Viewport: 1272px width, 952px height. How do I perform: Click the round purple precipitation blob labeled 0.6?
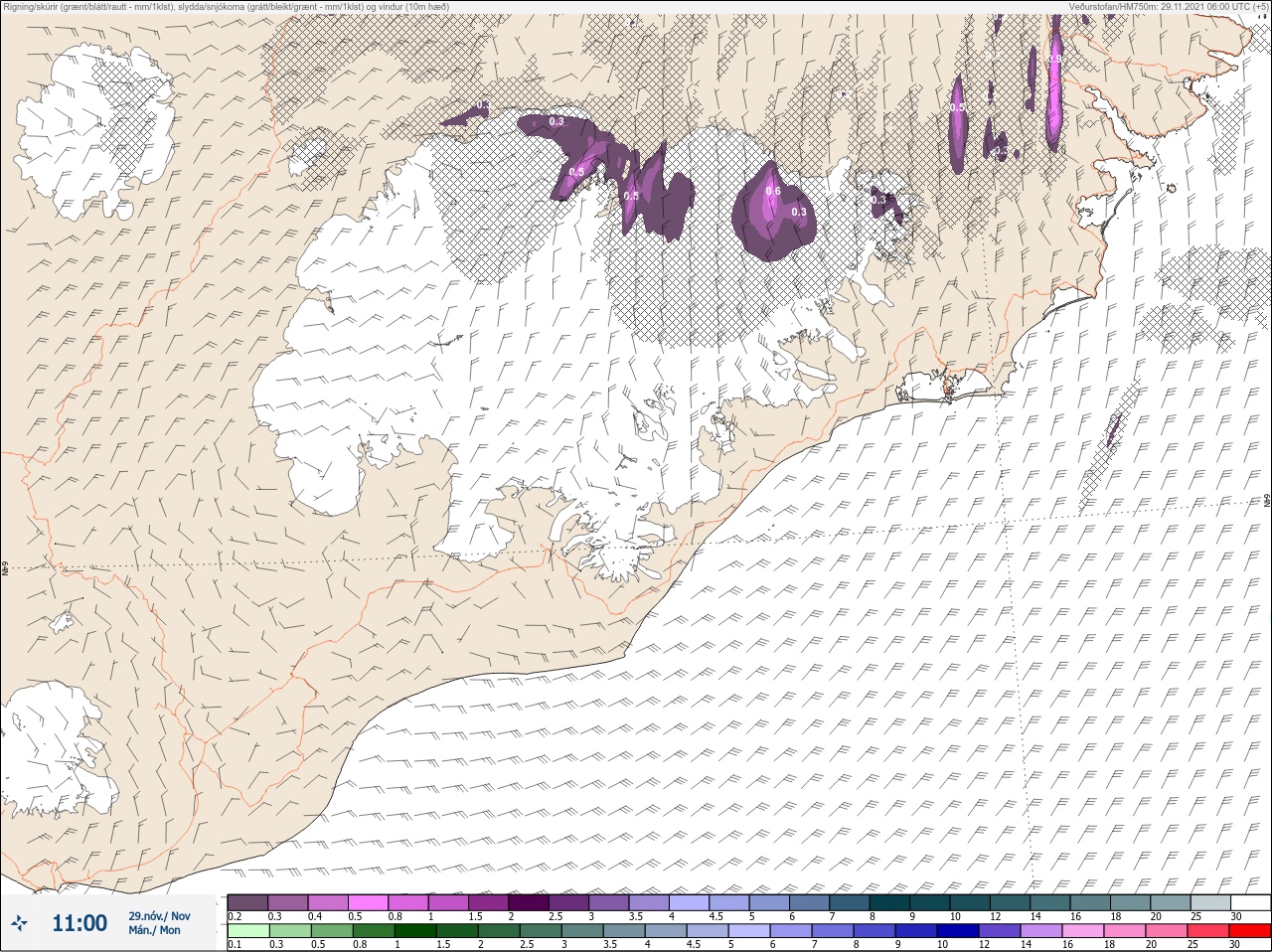(x=772, y=211)
